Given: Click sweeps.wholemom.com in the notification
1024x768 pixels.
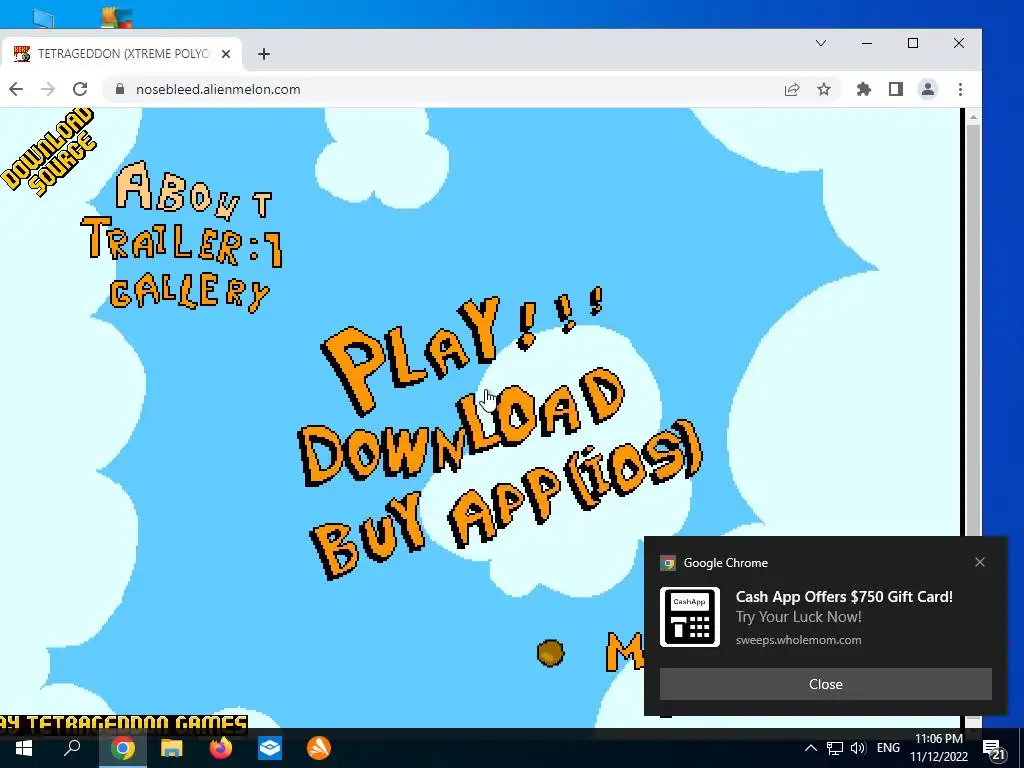Looking at the screenshot, I should (798, 640).
